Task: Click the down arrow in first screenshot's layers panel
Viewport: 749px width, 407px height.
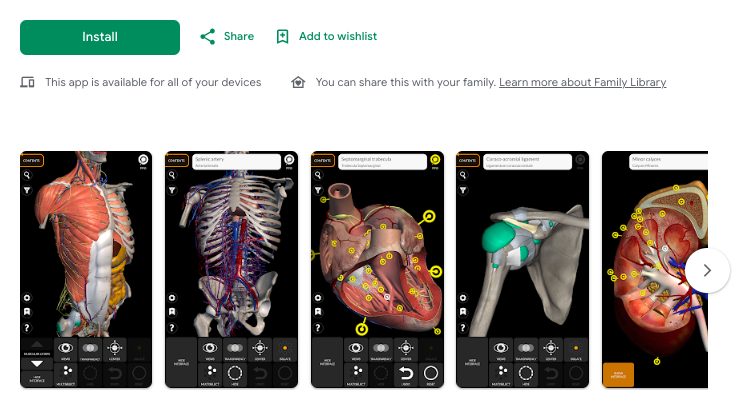Action: (x=37, y=364)
